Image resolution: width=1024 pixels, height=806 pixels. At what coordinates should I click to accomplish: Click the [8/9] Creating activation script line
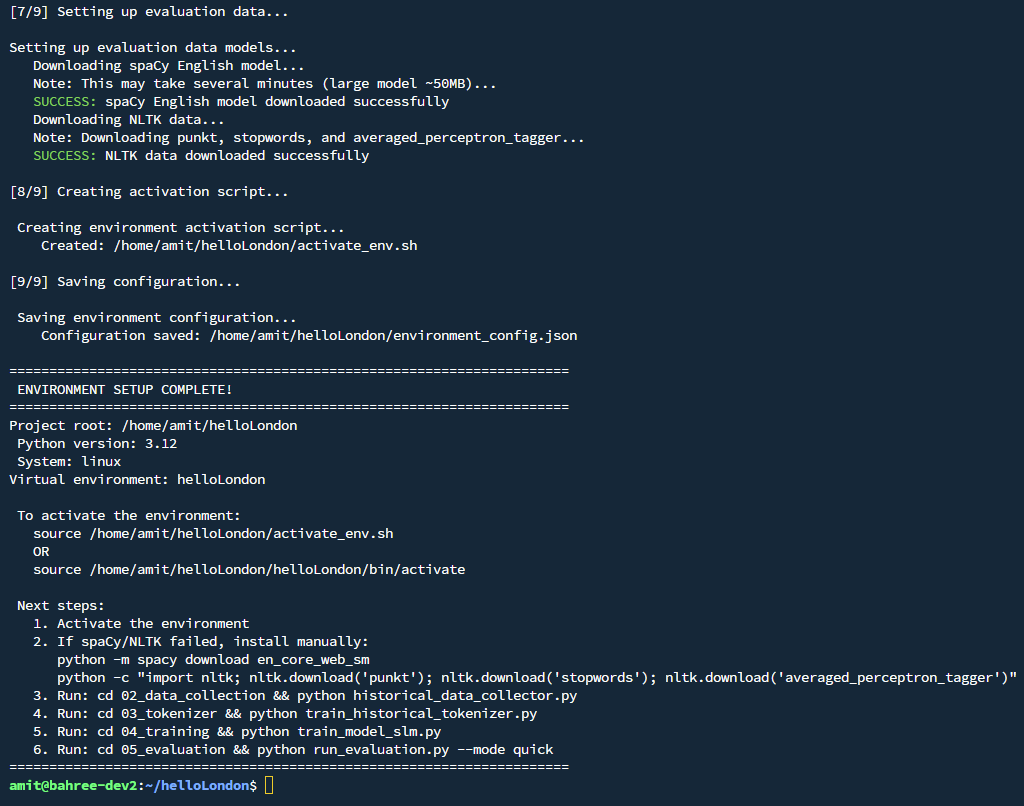[133, 192]
